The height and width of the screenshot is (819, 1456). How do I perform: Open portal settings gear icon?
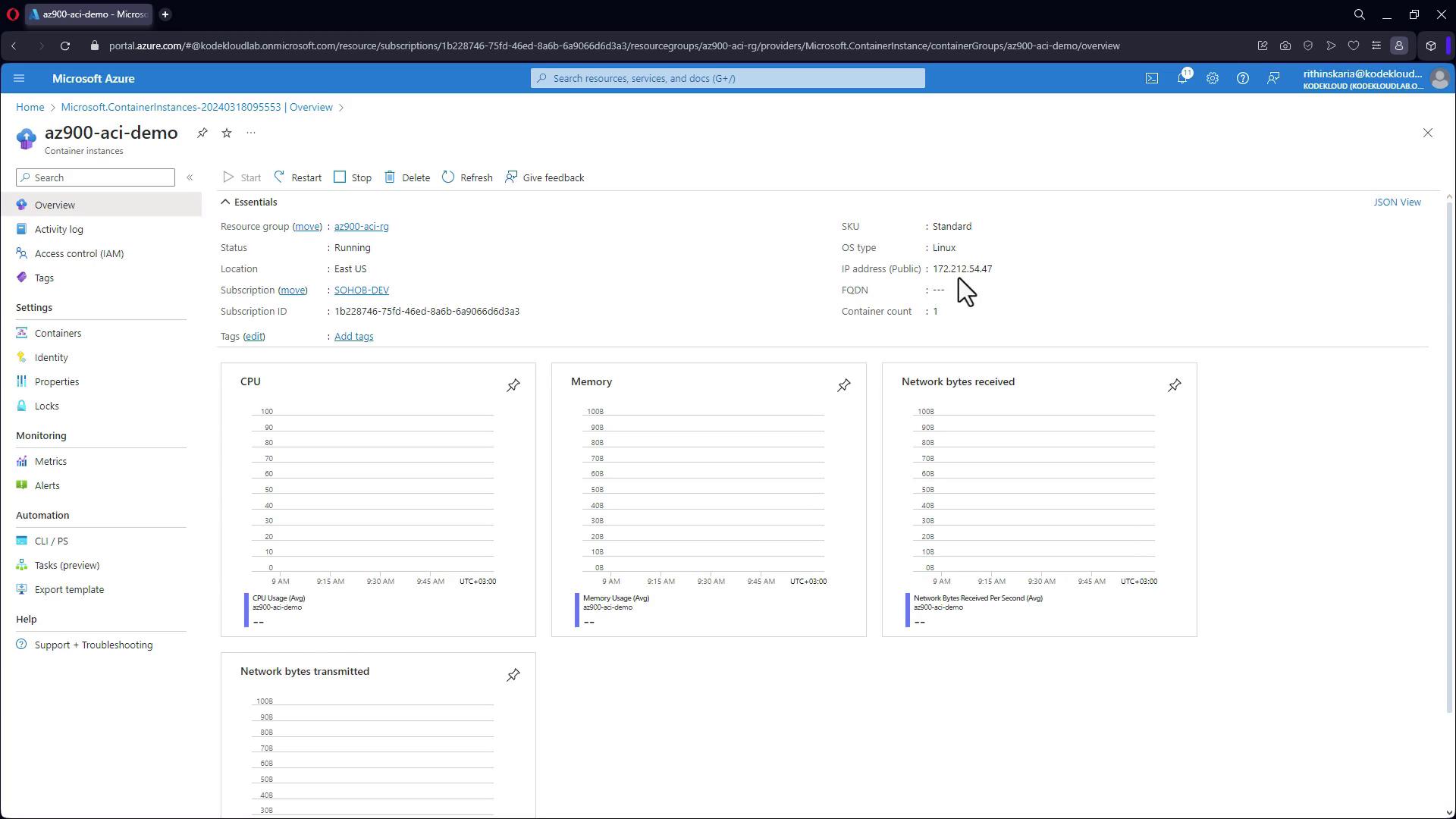coord(1212,78)
